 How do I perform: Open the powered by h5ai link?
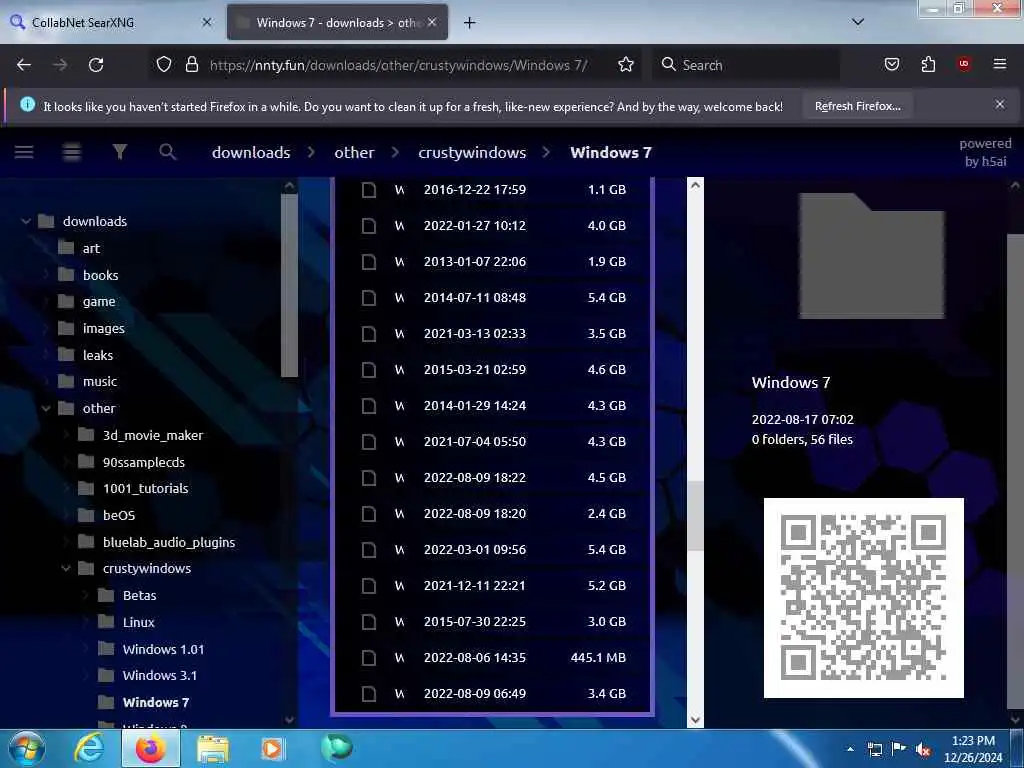point(985,152)
